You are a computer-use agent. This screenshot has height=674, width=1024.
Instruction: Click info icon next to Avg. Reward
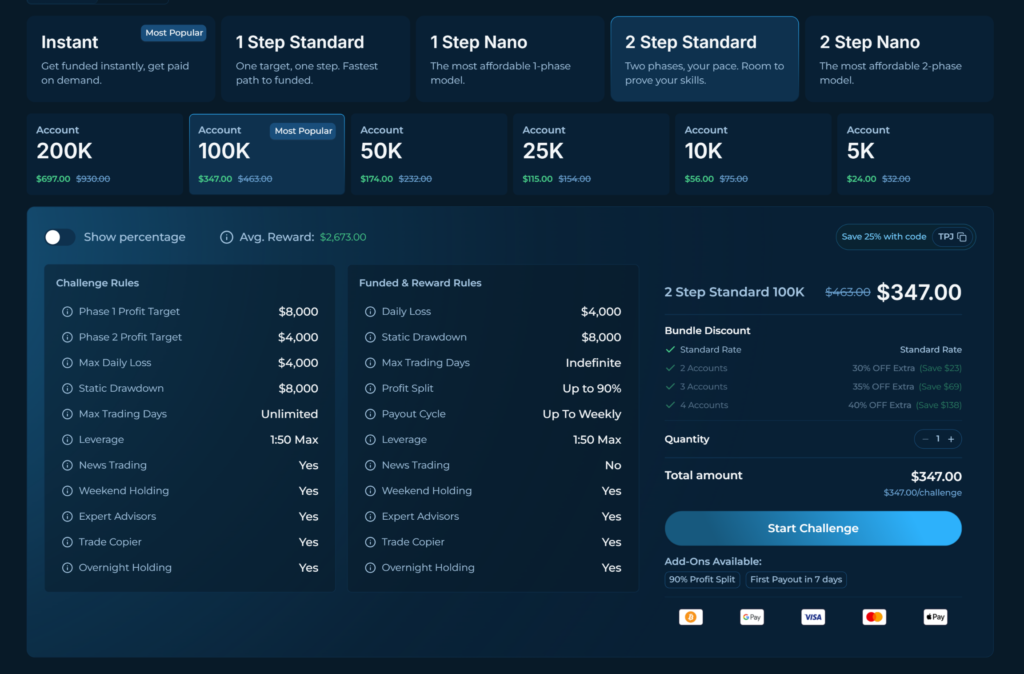coord(227,237)
